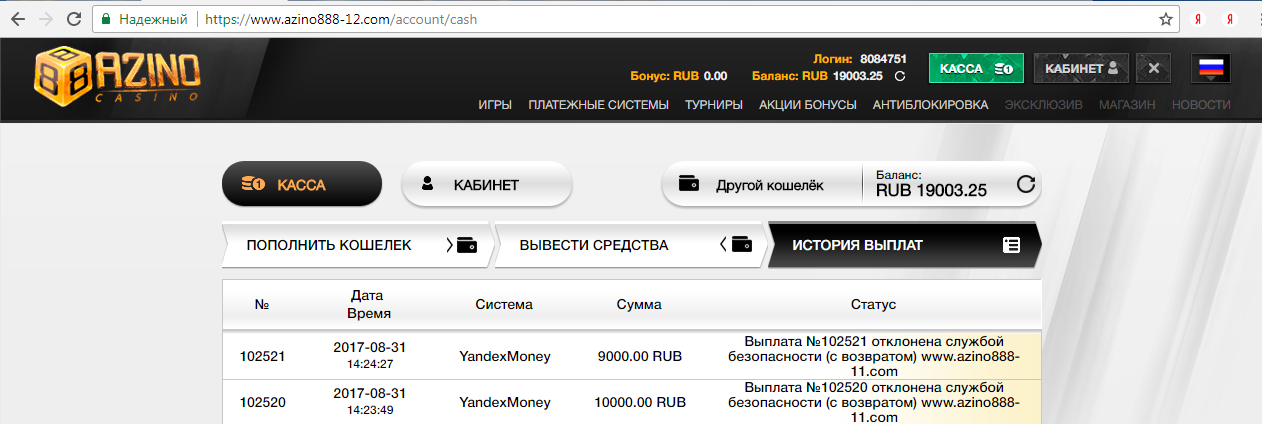Select the 9000.00 RUB amount cell
This screenshot has height=424, width=1262.
(x=639, y=355)
